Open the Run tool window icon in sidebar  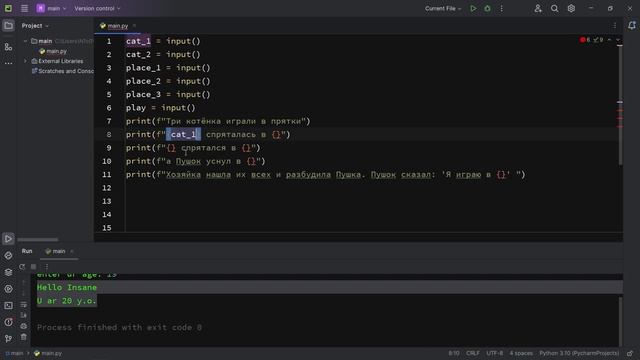(8, 239)
